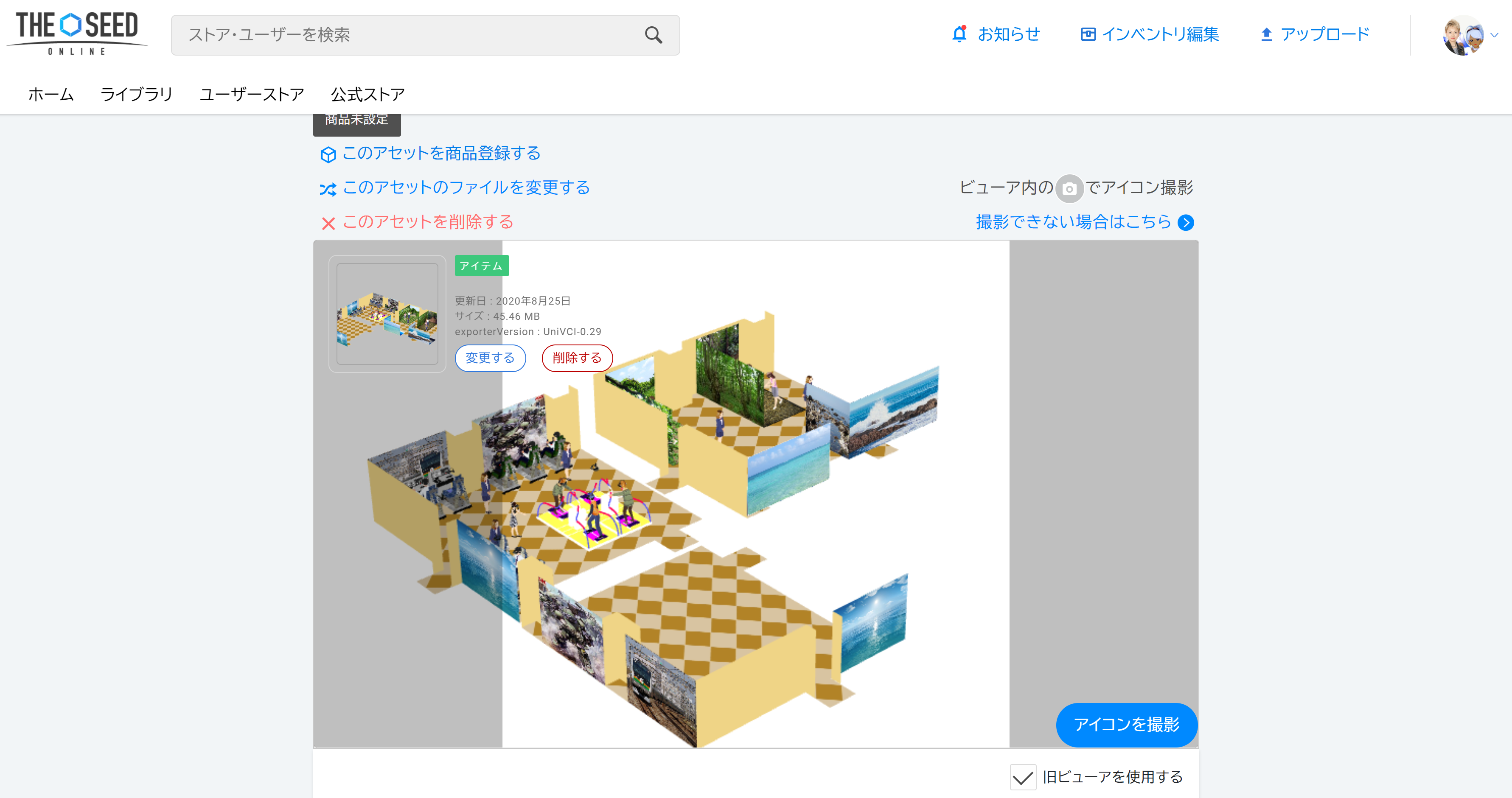This screenshot has height=798, width=1512.
Task: Go to the ユーザーストア tab
Action: (251, 95)
